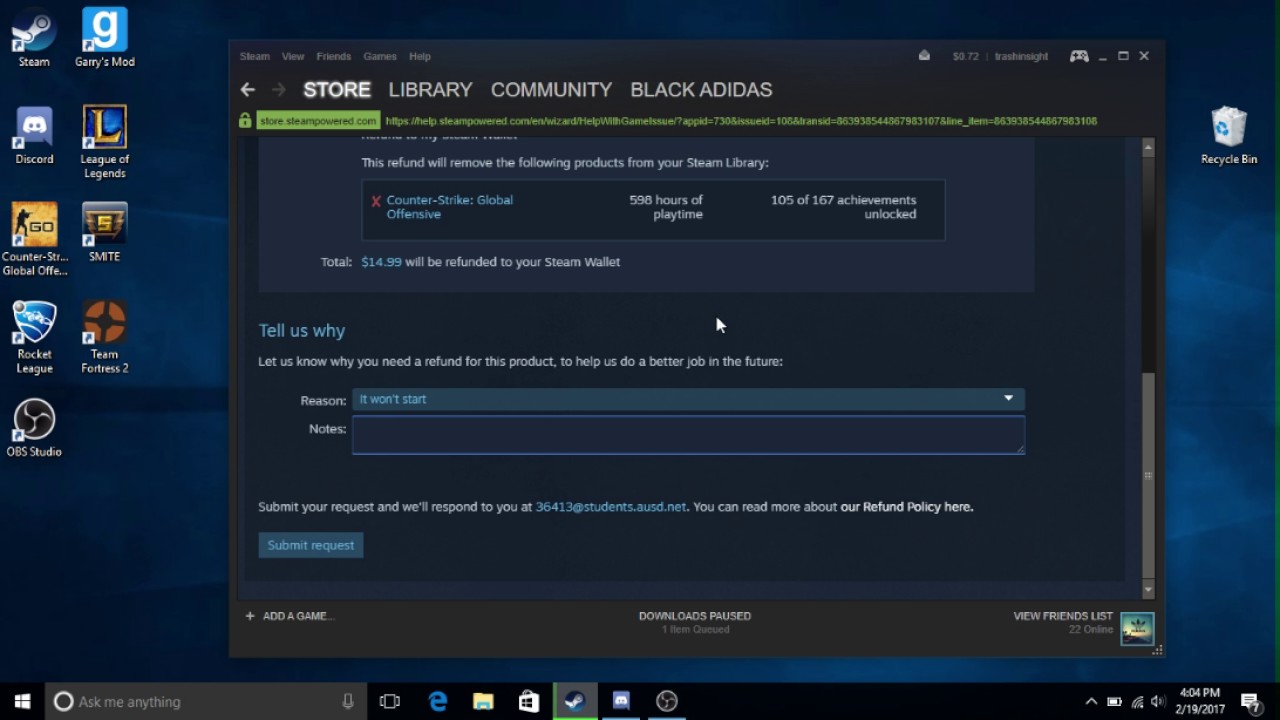Viewport: 1280px width, 720px height.
Task: Open Steam notifications inbox icon
Action: pyautogui.click(x=924, y=56)
